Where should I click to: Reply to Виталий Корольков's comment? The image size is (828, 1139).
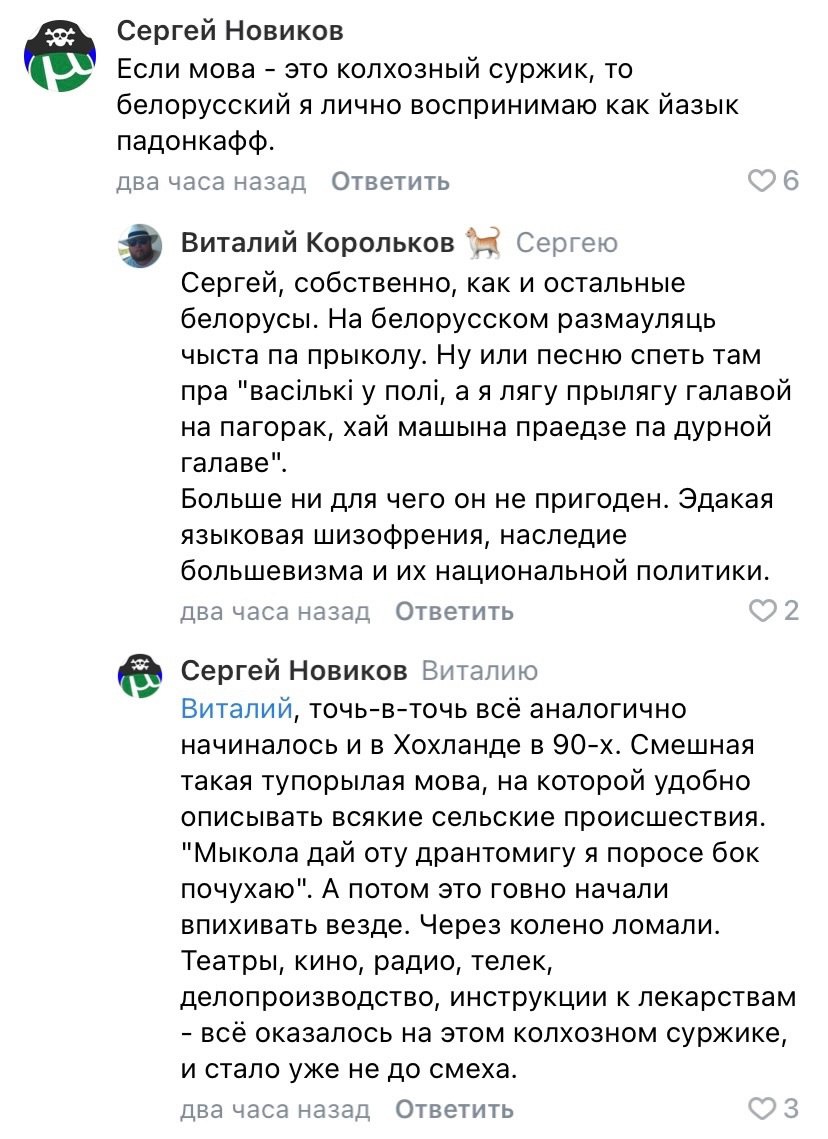tap(454, 610)
